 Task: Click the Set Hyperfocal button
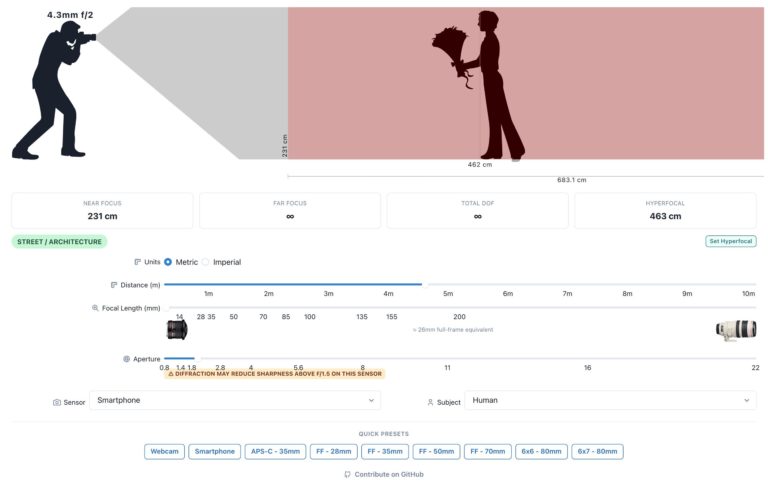[x=730, y=241]
